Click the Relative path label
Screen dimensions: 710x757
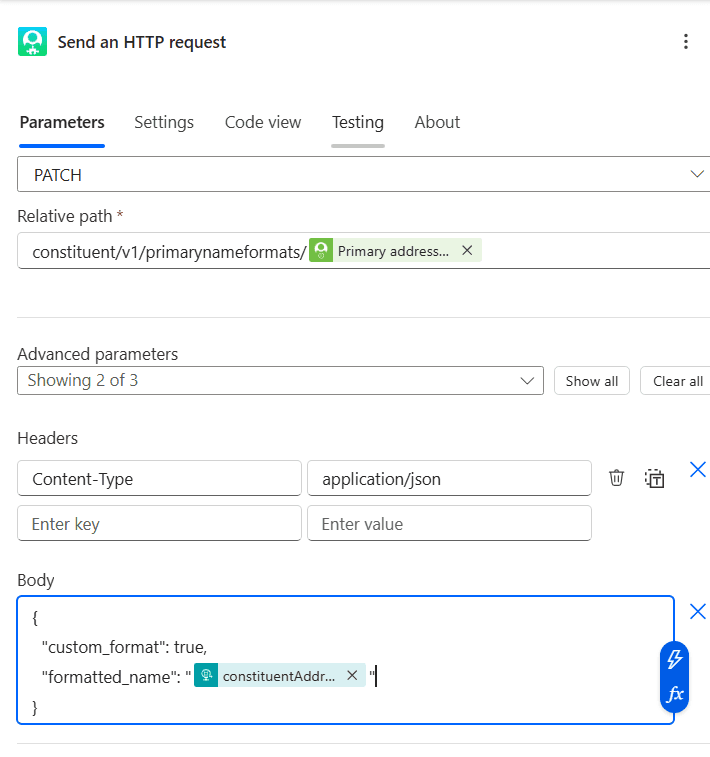tap(65, 216)
